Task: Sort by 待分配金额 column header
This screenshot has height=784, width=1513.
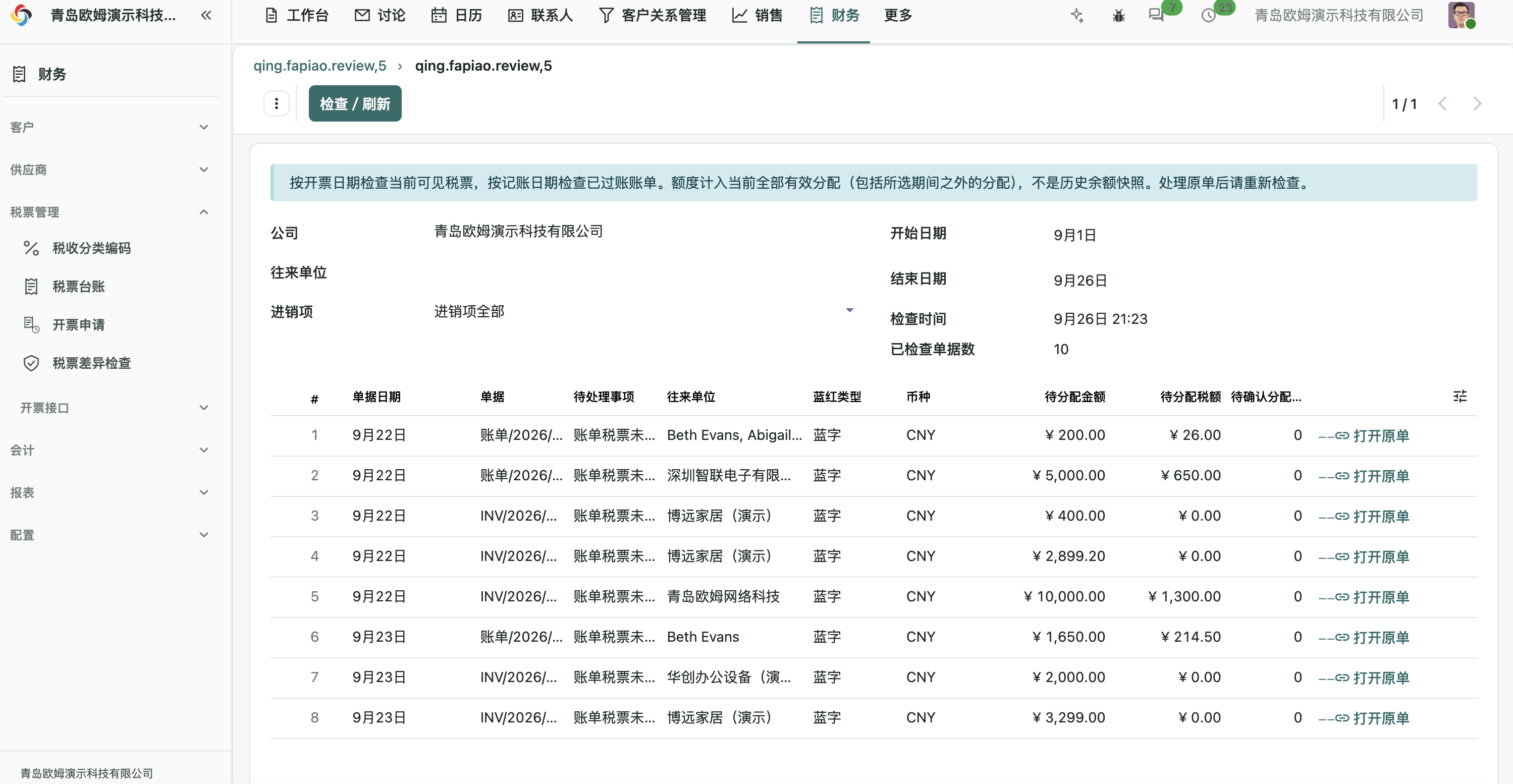Action: tap(1074, 397)
